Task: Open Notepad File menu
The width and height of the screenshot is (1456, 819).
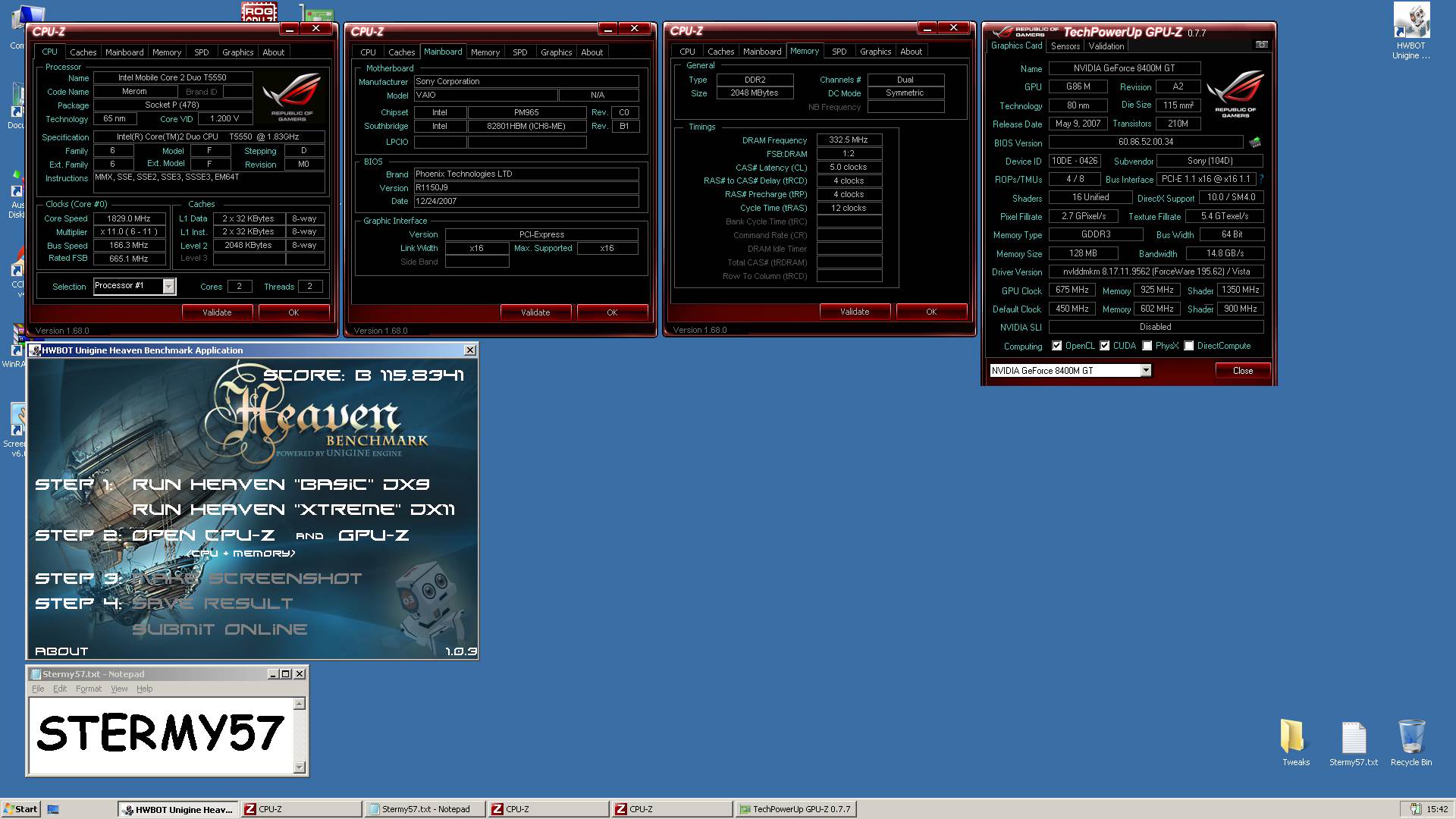Action: coord(38,689)
